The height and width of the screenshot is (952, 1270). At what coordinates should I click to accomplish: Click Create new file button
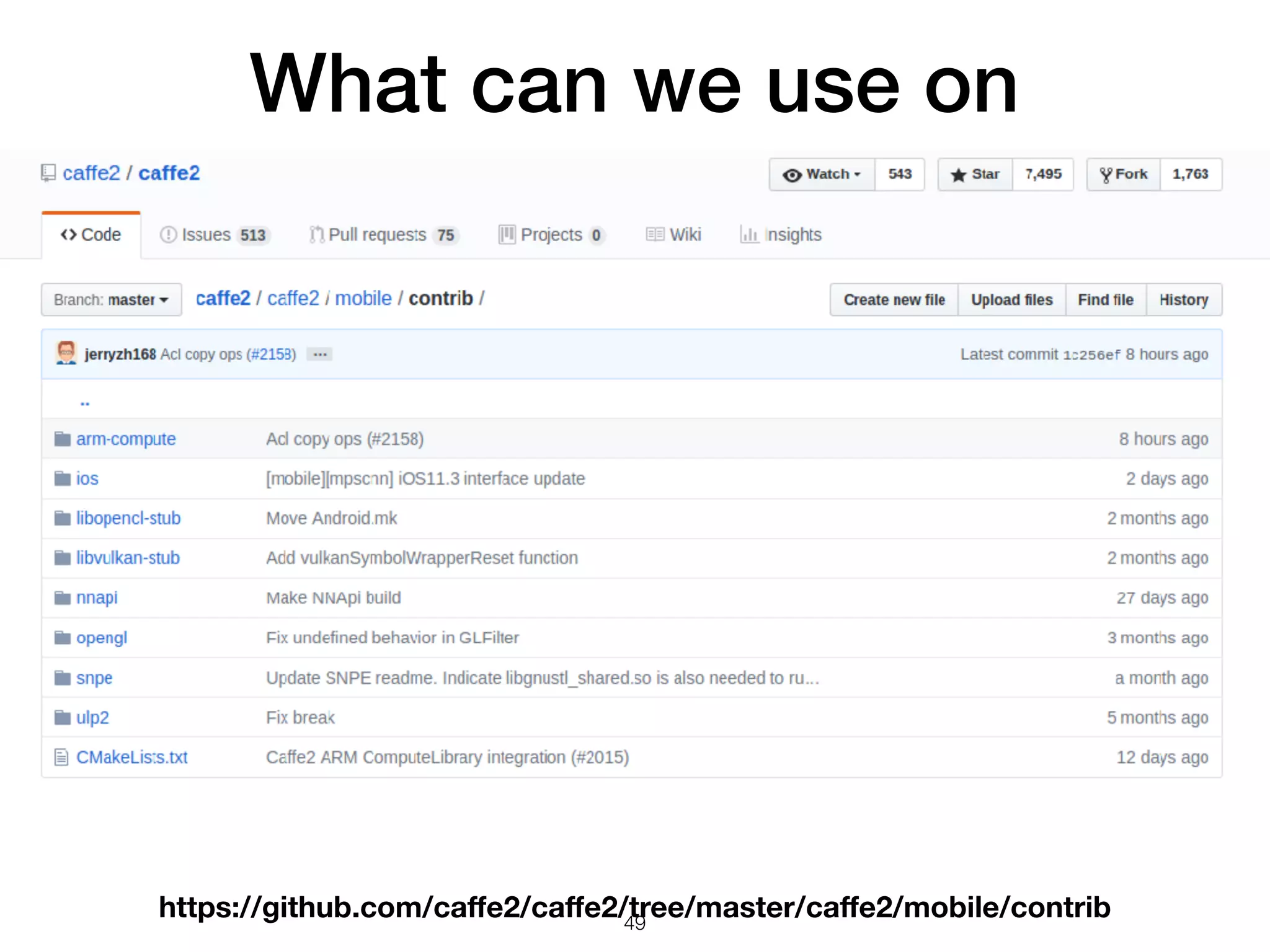point(894,299)
